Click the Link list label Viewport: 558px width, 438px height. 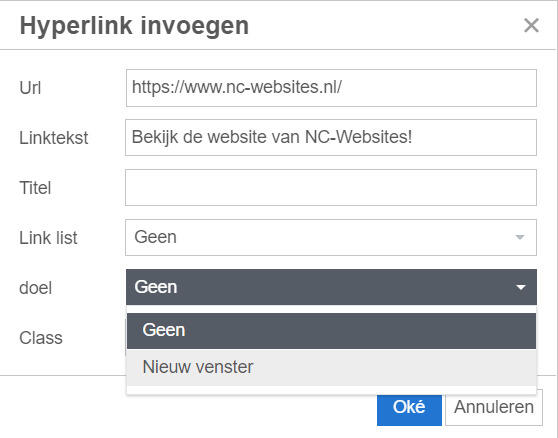48,238
